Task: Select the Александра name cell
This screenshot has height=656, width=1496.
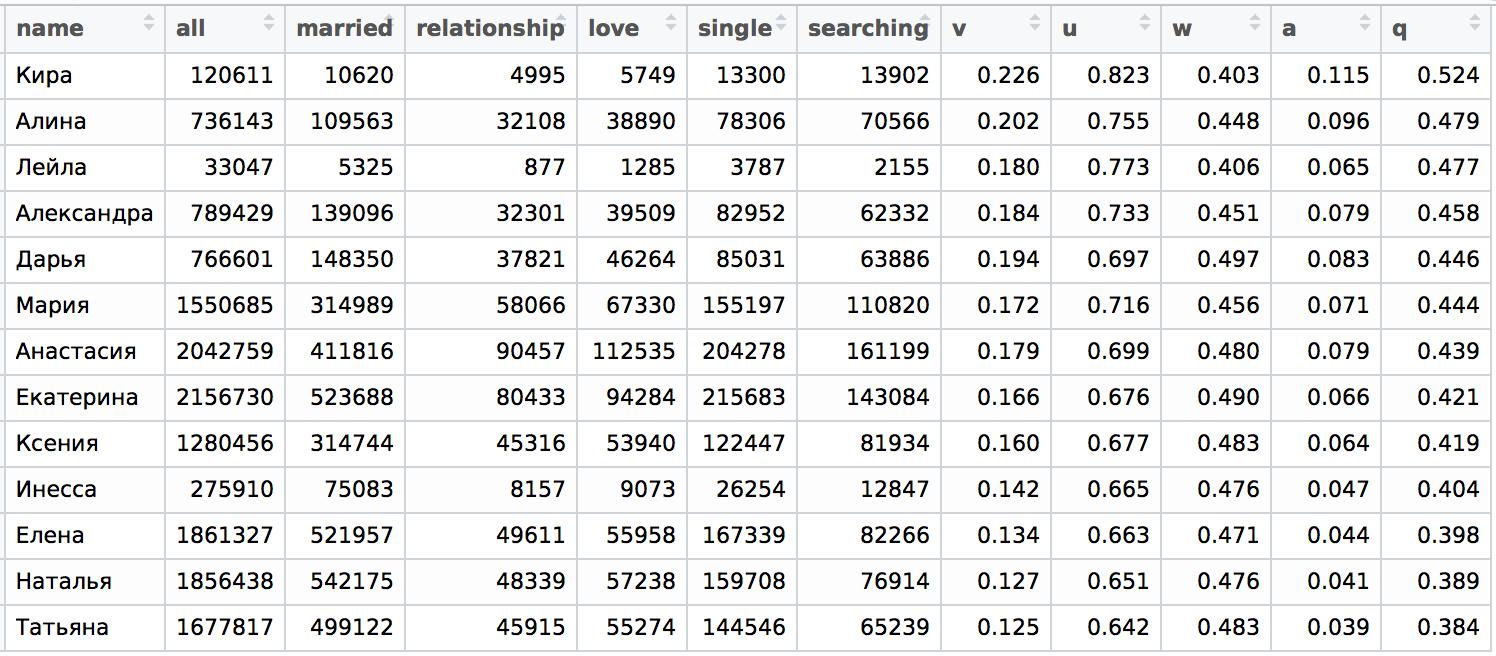Action: (85, 213)
